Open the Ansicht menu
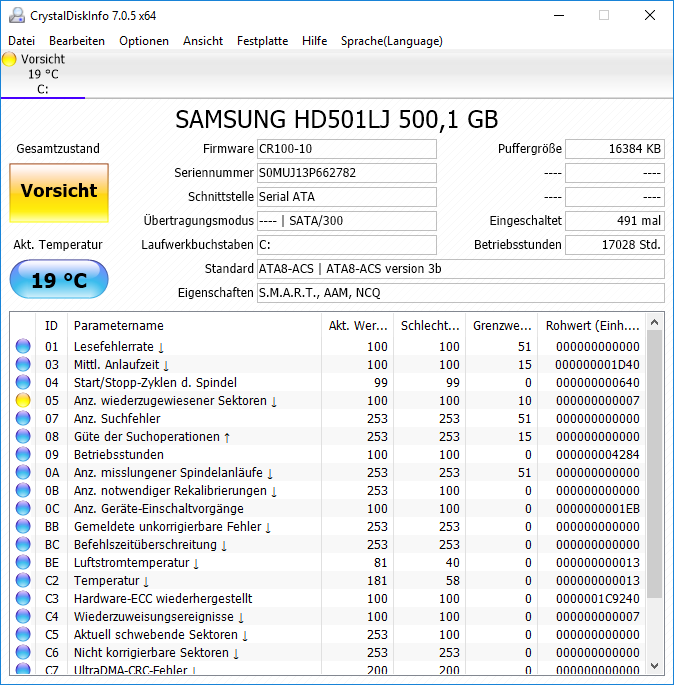The height and width of the screenshot is (685, 674). [x=203, y=41]
